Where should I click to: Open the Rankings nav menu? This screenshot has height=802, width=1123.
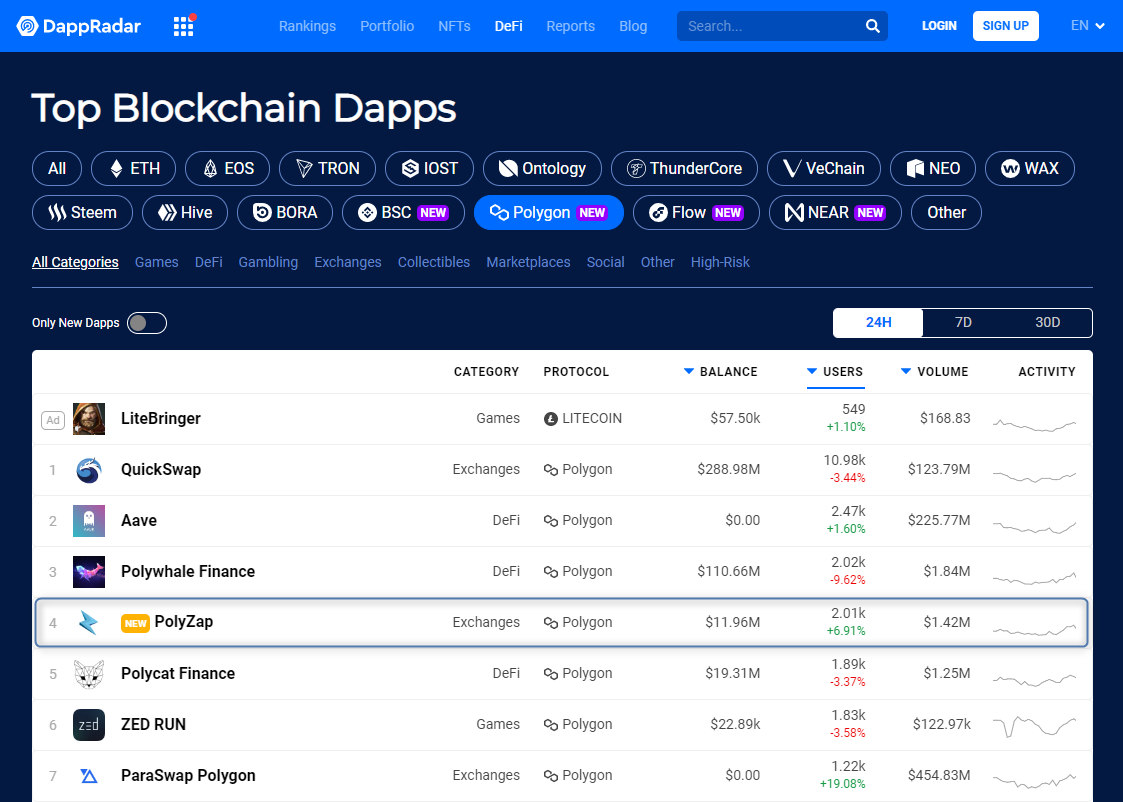click(307, 26)
